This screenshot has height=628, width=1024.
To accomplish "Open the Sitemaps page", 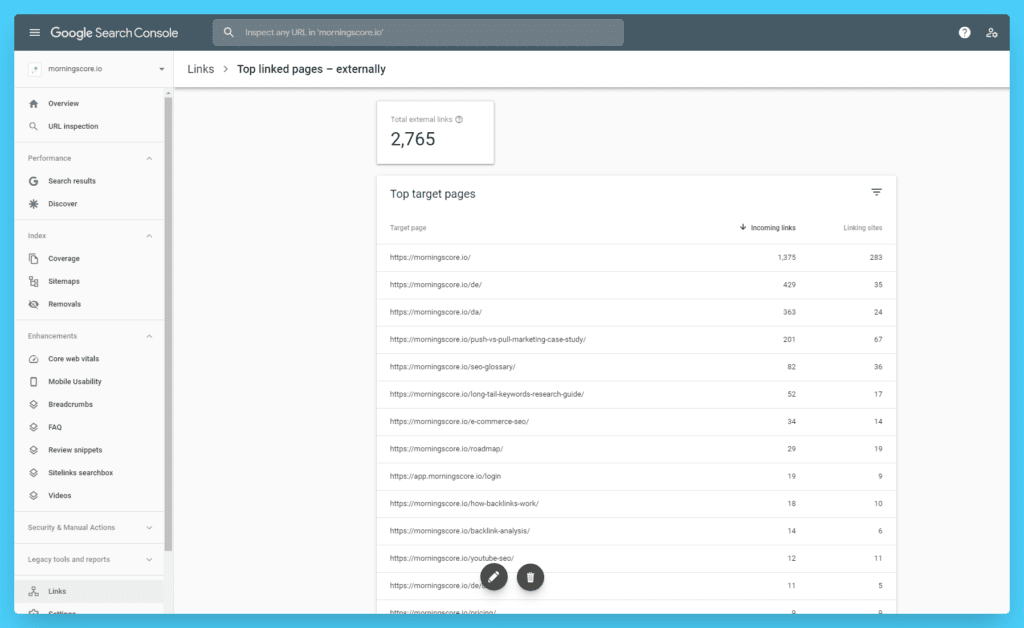I will (89, 281).
